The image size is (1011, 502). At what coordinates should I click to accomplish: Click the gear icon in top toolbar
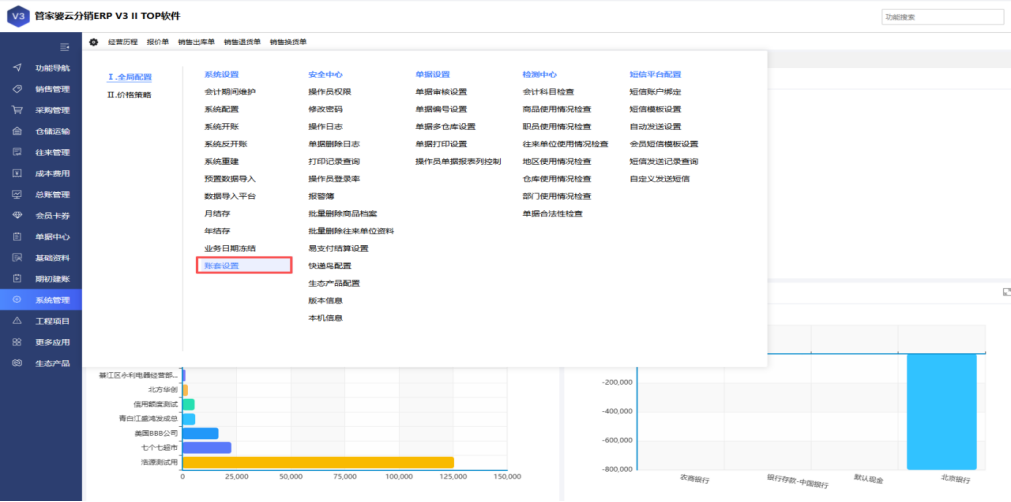(x=93, y=42)
